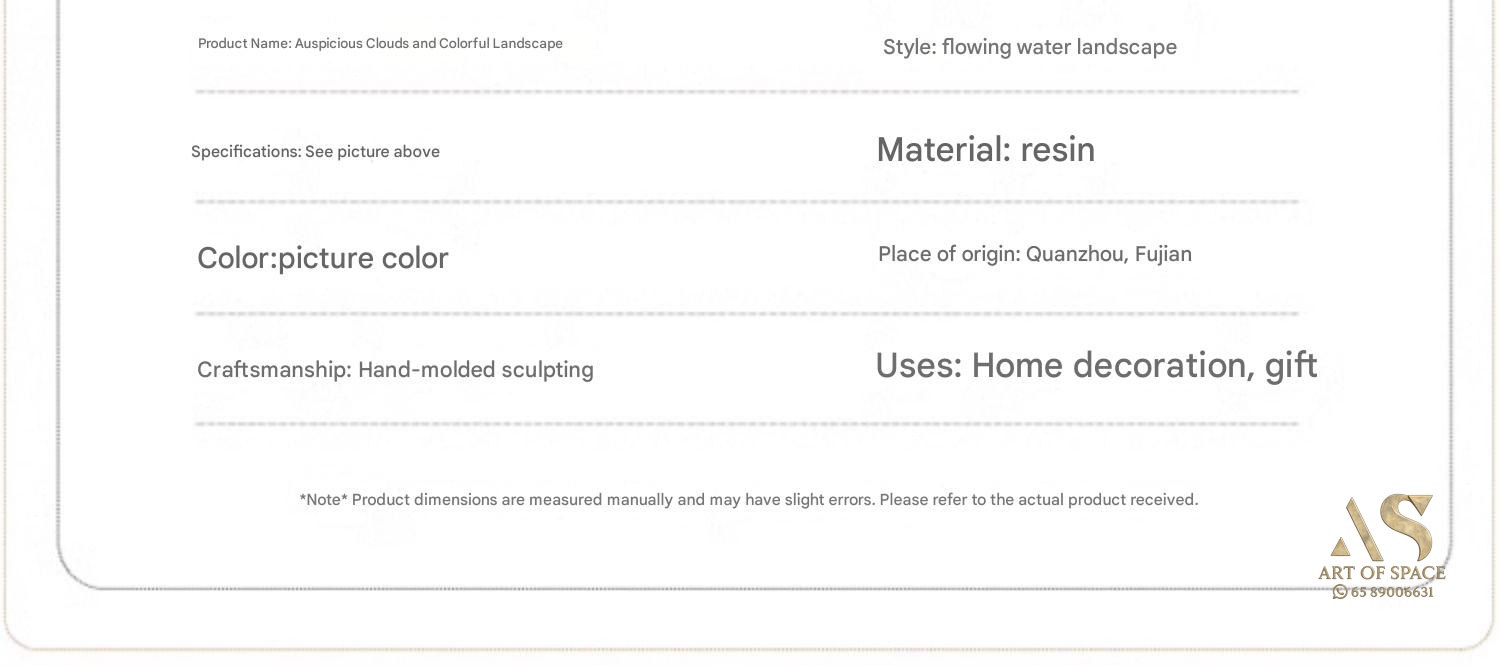Click the 'Style:' label

click(909, 47)
